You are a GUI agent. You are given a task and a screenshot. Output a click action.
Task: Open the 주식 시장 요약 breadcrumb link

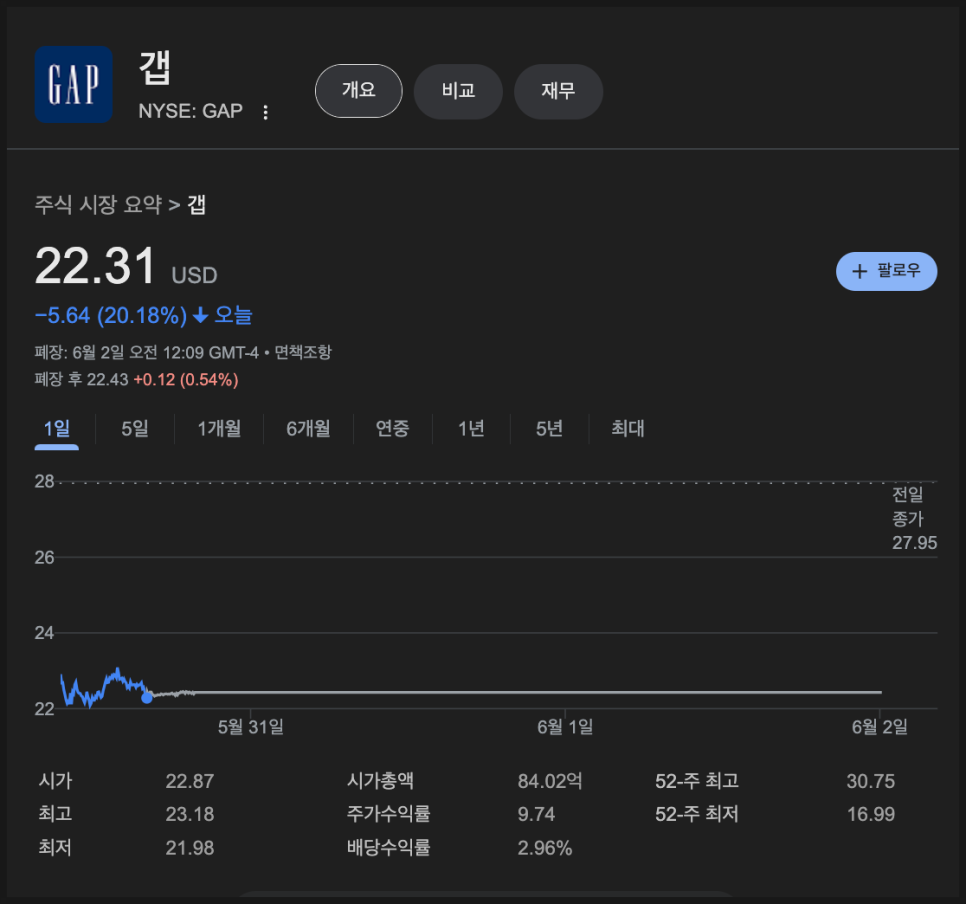(99, 205)
